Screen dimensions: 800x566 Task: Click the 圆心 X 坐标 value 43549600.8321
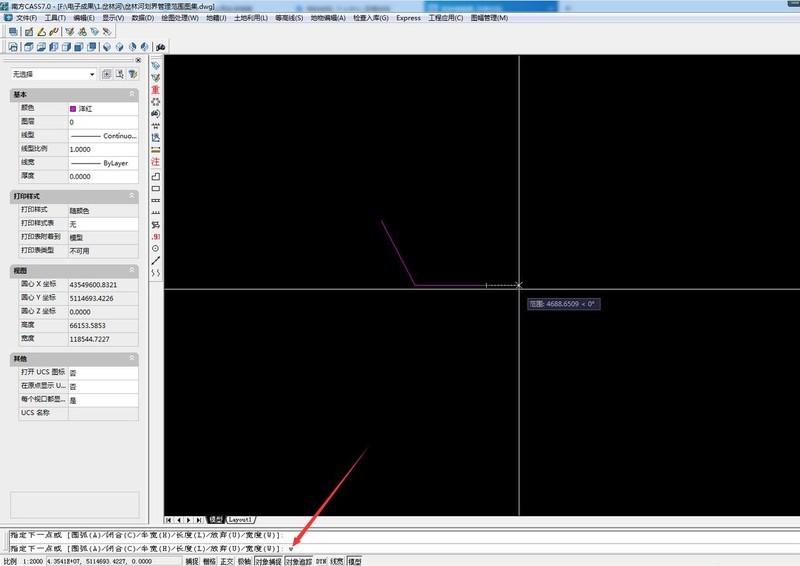click(x=103, y=285)
